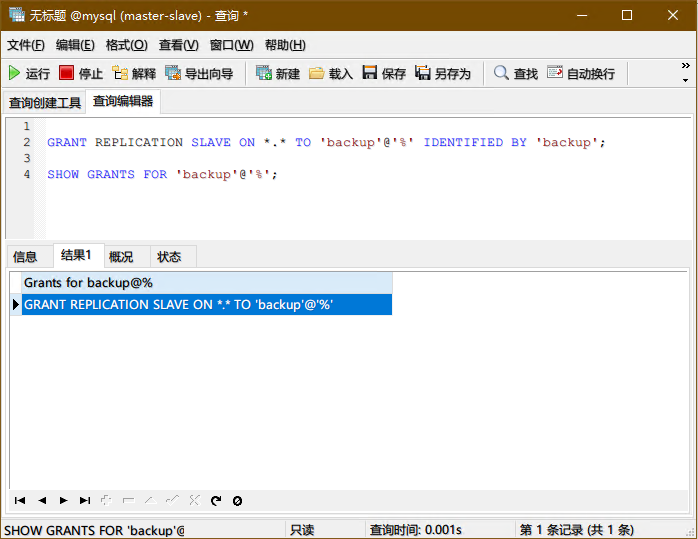Click the cancel changes X icon
Image resolution: width=698 pixels, height=539 pixels.
pos(195,501)
